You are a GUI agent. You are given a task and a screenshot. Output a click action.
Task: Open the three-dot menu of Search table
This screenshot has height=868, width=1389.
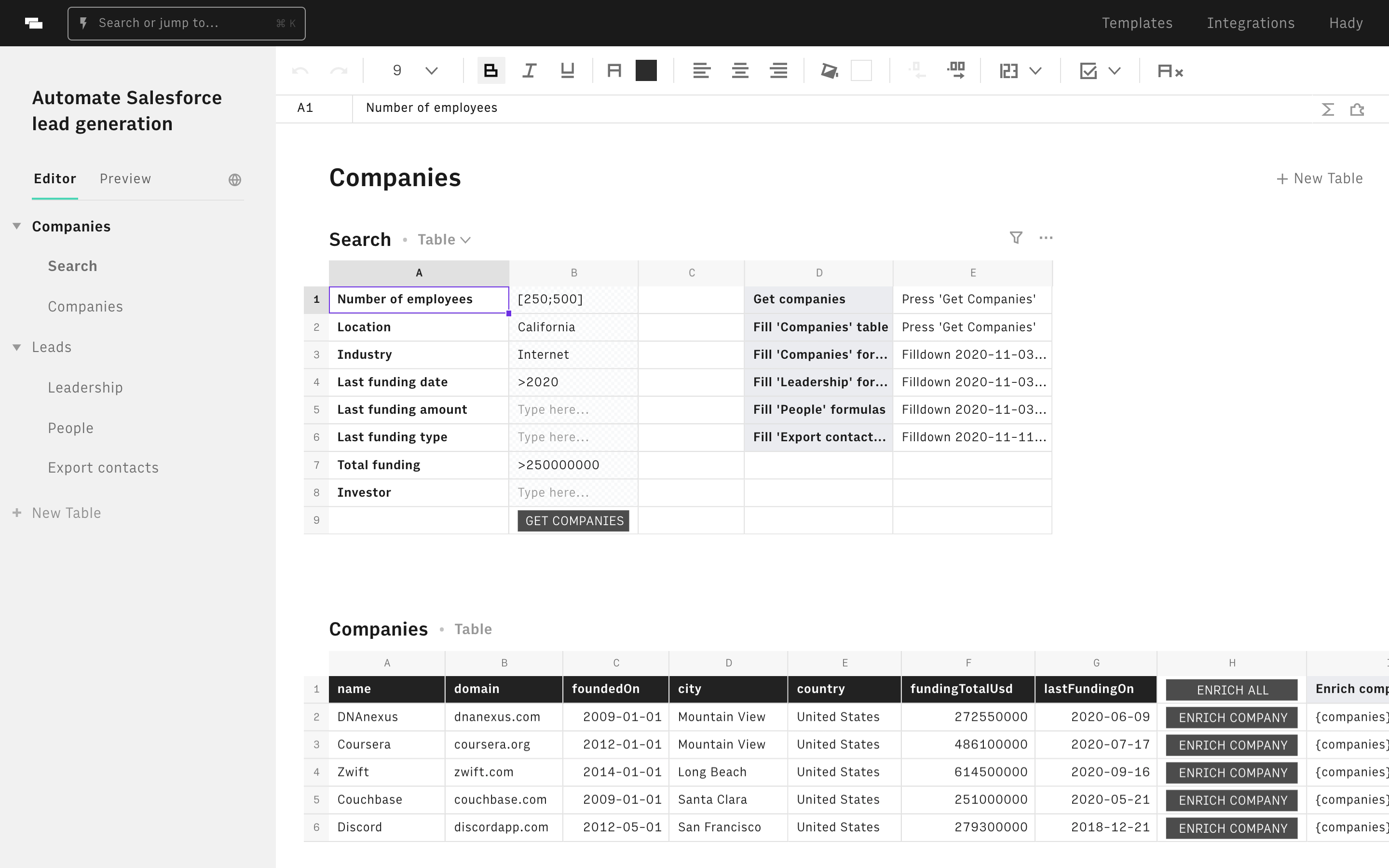[1046, 238]
